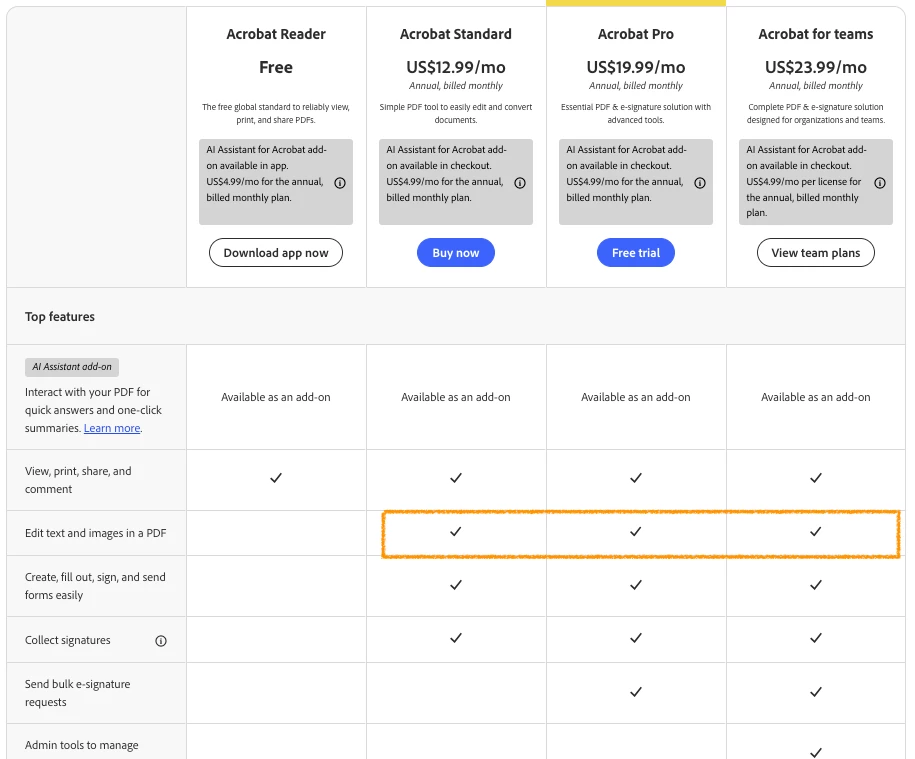915x759 pixels.
Task: Click Create, fill out forms checkmark under Acrobat for teams
Action: click(x=815, y=585)
